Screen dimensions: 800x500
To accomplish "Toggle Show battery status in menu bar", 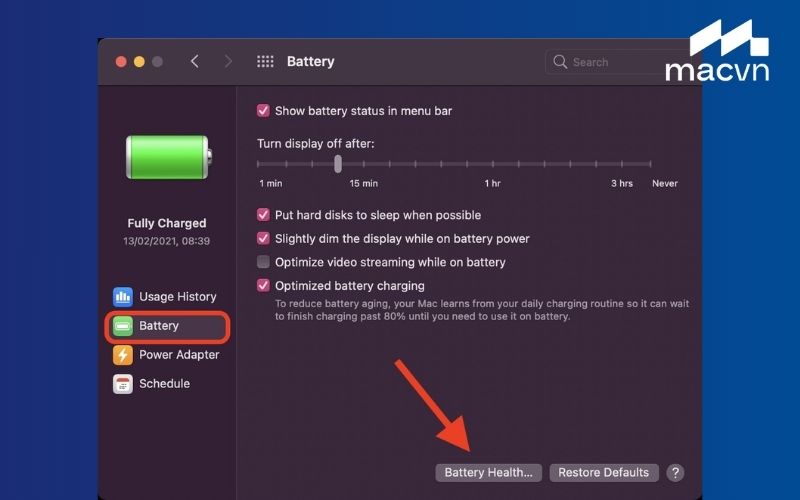I will coord(263,111).
